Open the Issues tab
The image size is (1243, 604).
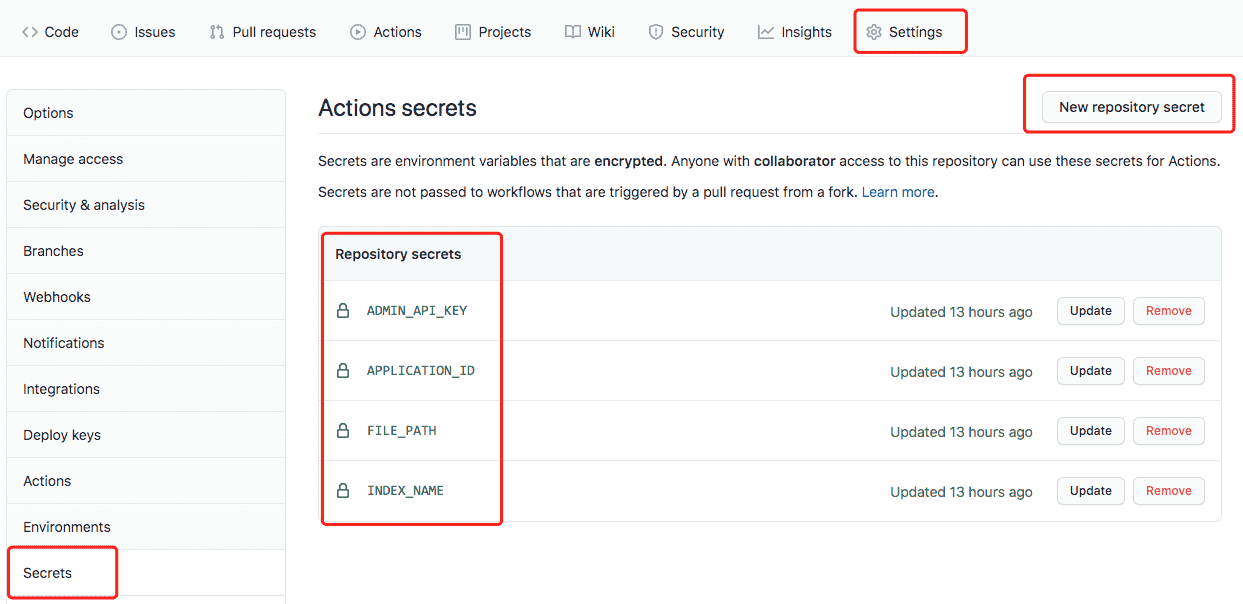[x=143, y=32]
